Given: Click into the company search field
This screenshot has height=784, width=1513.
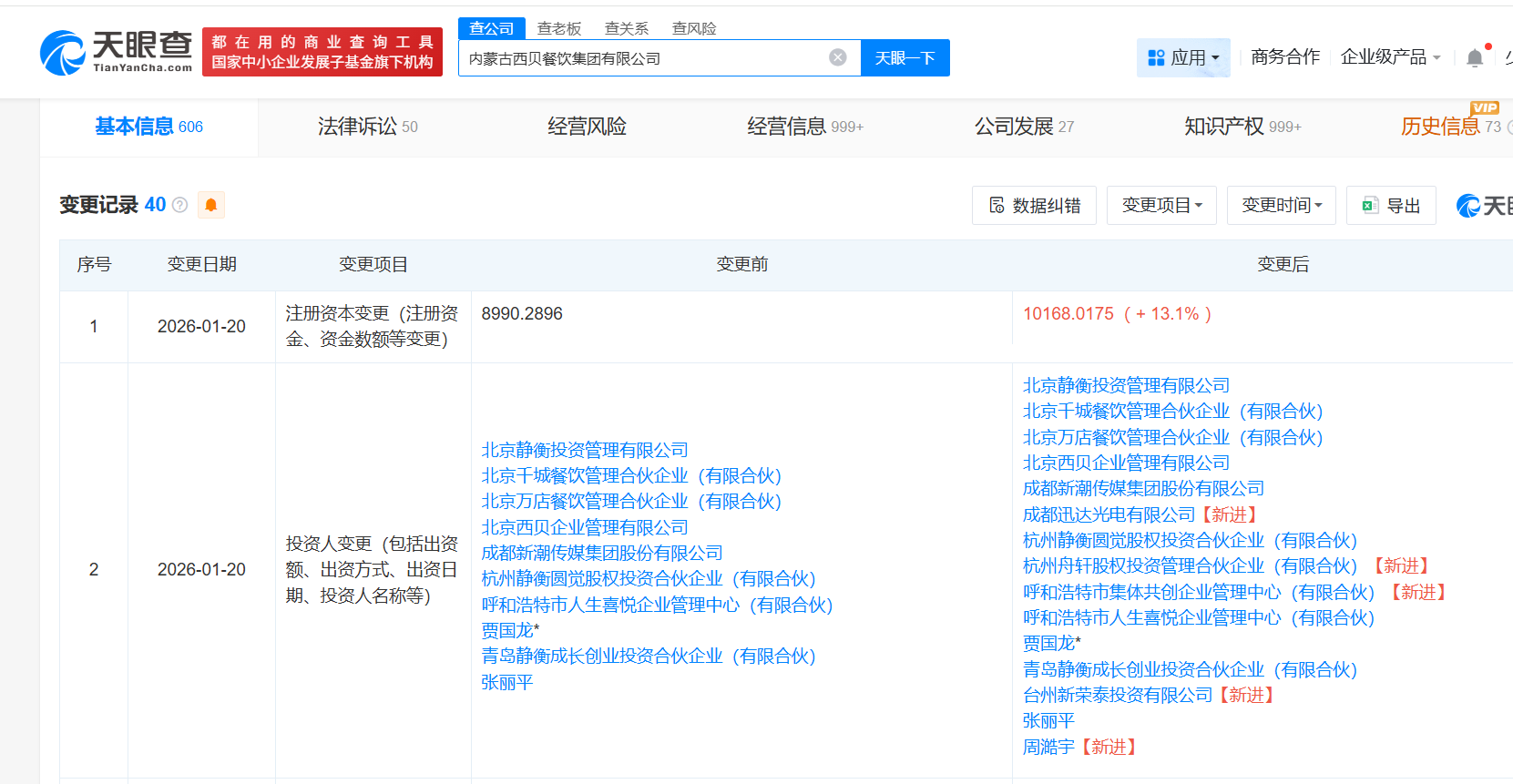Looking at the screenshot, I should 642,58.
